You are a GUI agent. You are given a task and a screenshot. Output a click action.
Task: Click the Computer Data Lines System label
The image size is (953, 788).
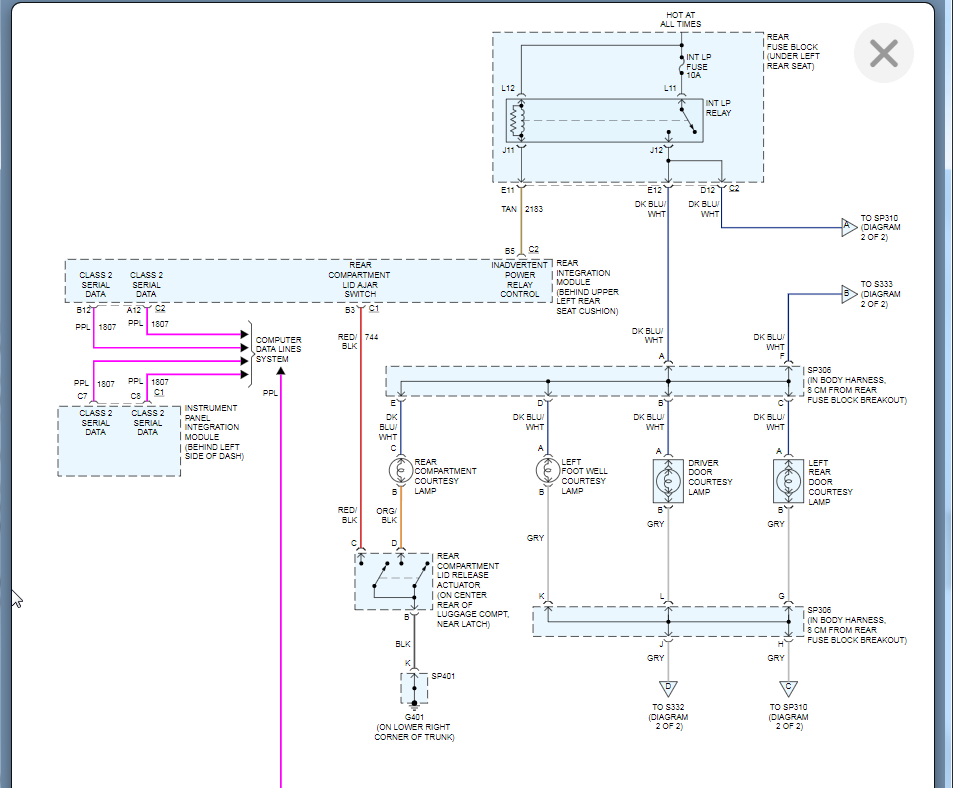(x=278, y=350)
